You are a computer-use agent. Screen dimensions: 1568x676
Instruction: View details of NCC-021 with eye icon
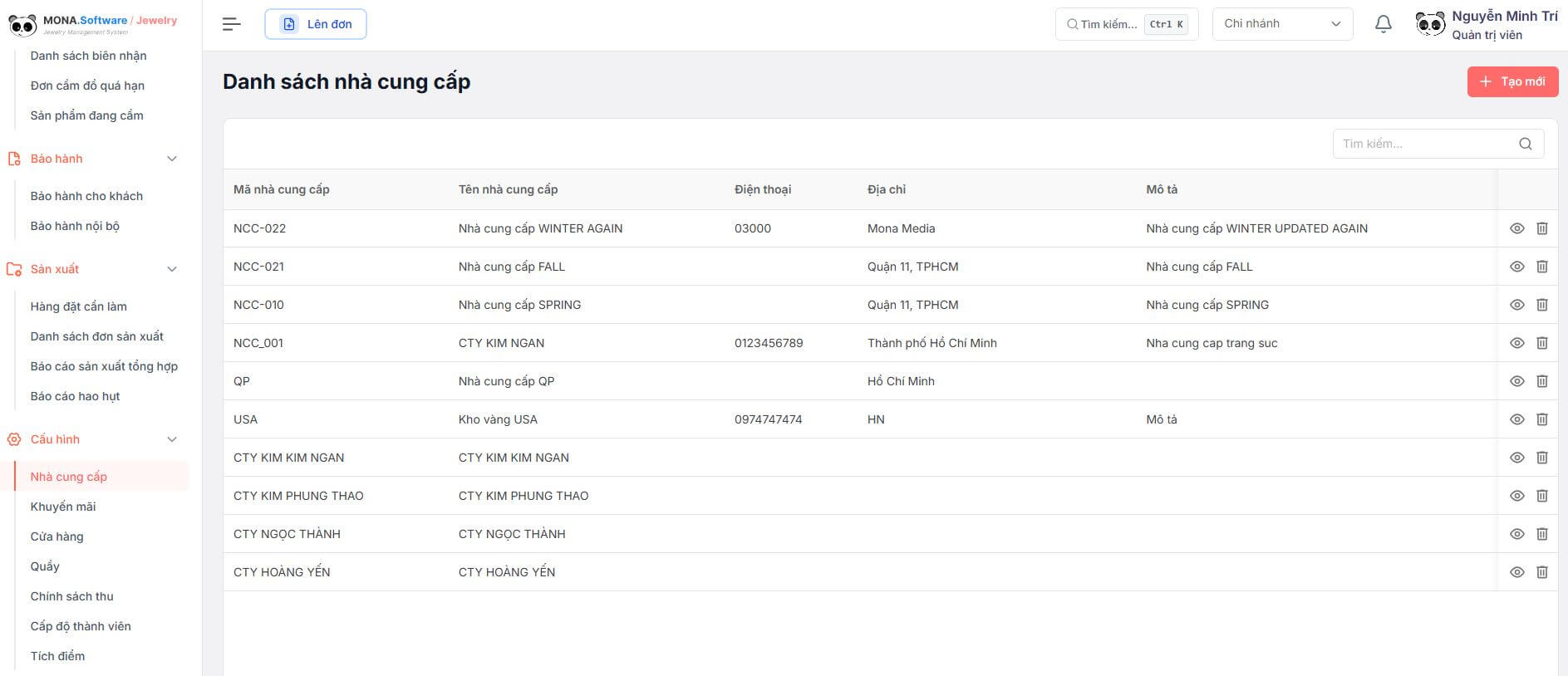pyautogui.click(x=1516, y=267)
